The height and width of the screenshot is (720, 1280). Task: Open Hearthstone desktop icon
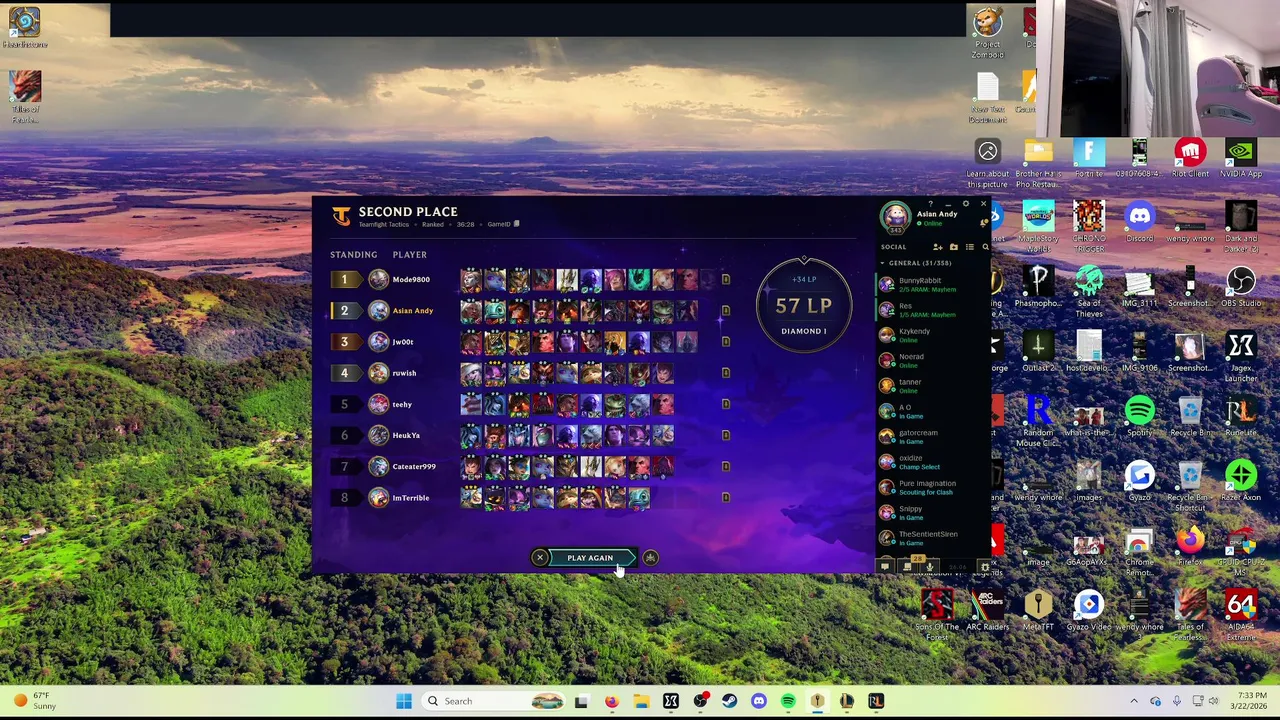pos(25,28)
